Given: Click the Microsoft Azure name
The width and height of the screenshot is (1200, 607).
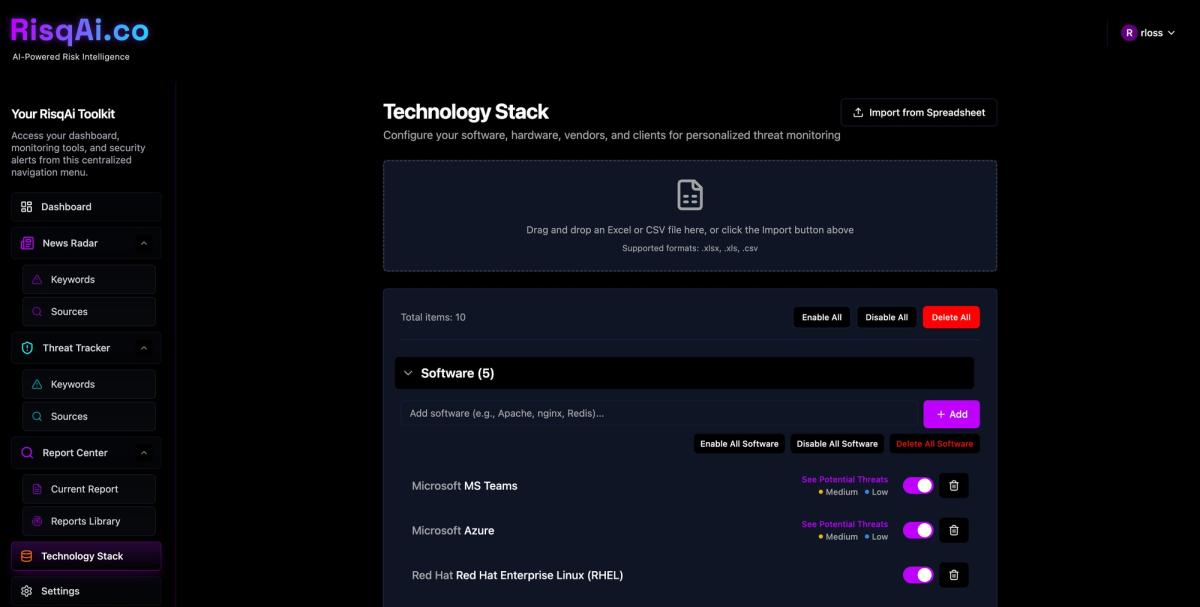Looking at the screenshot, I should (x=453, y=531).
